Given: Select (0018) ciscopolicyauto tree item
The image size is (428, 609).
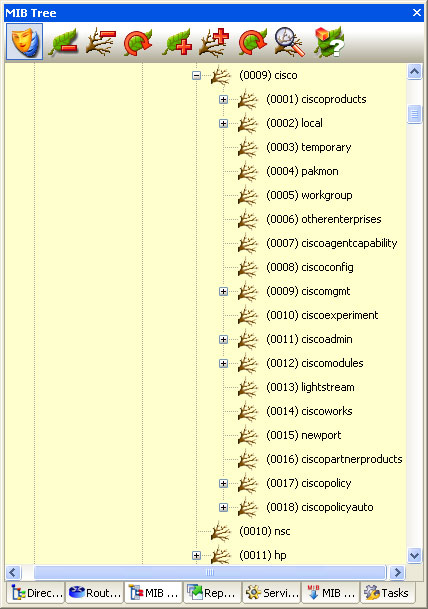Looking at the screenshot, I should [320, 508].
